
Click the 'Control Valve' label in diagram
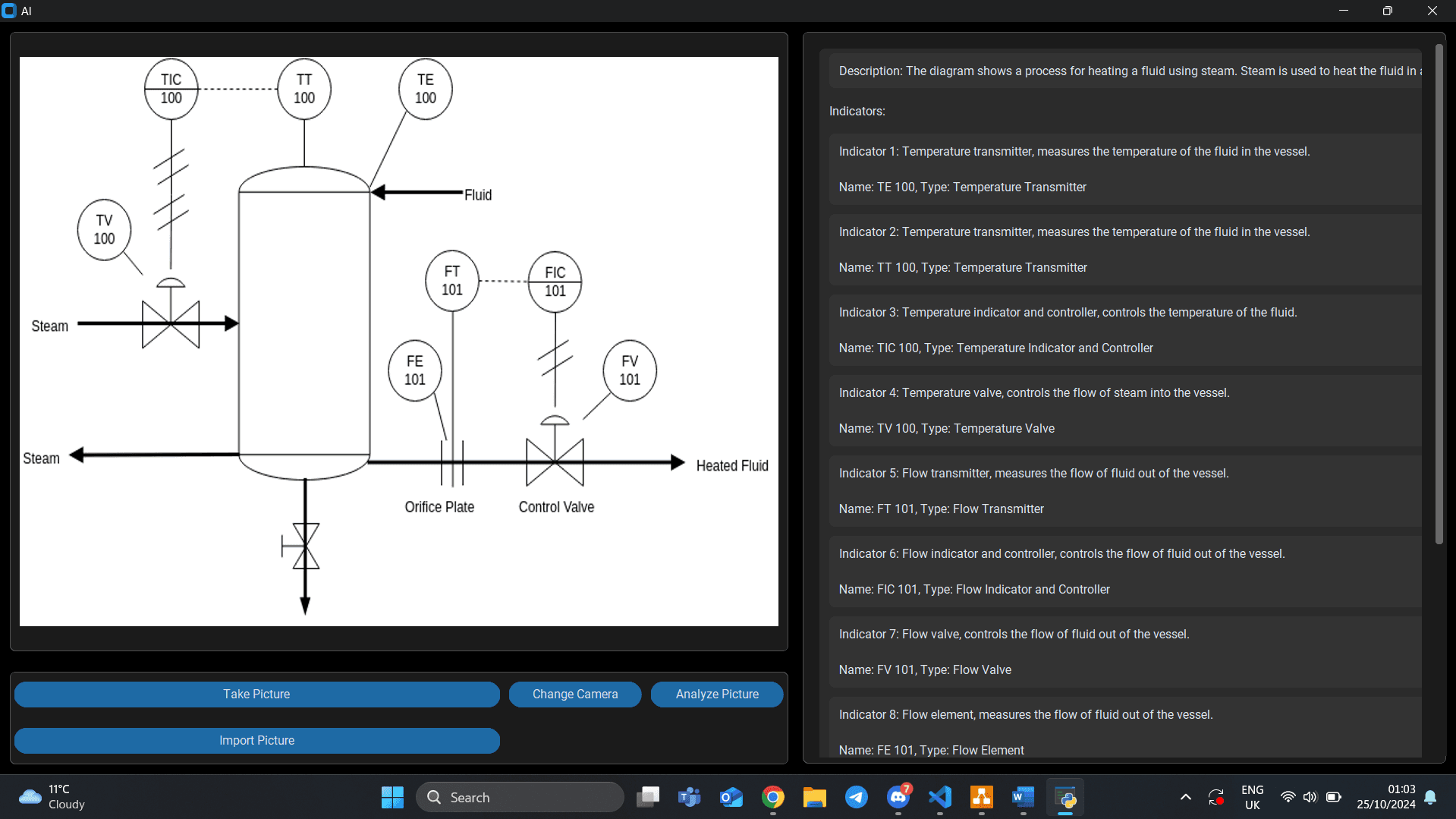(556, 506)
